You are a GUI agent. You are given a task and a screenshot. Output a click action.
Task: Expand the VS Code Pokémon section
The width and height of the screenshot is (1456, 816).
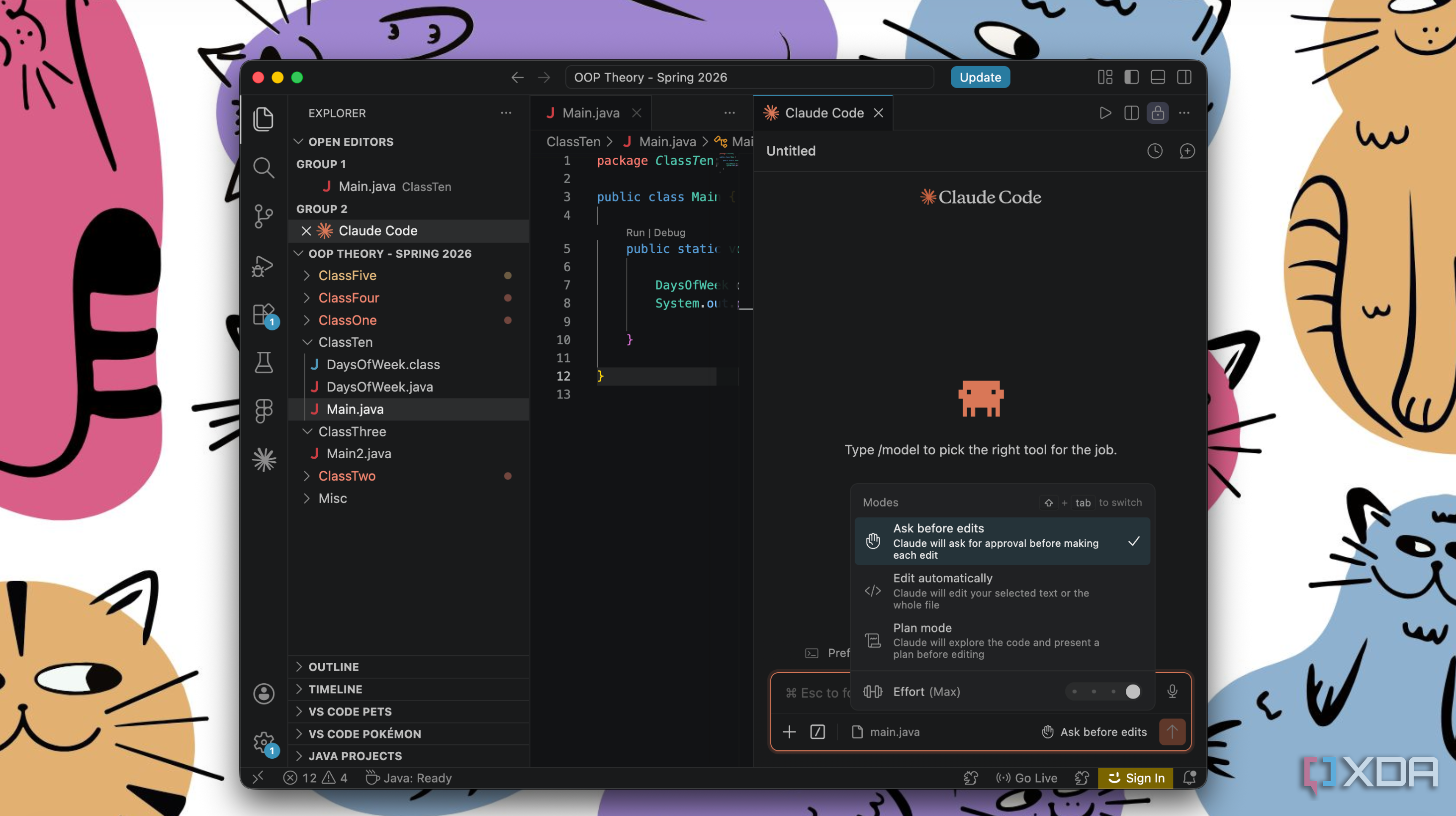pos(409,734)
